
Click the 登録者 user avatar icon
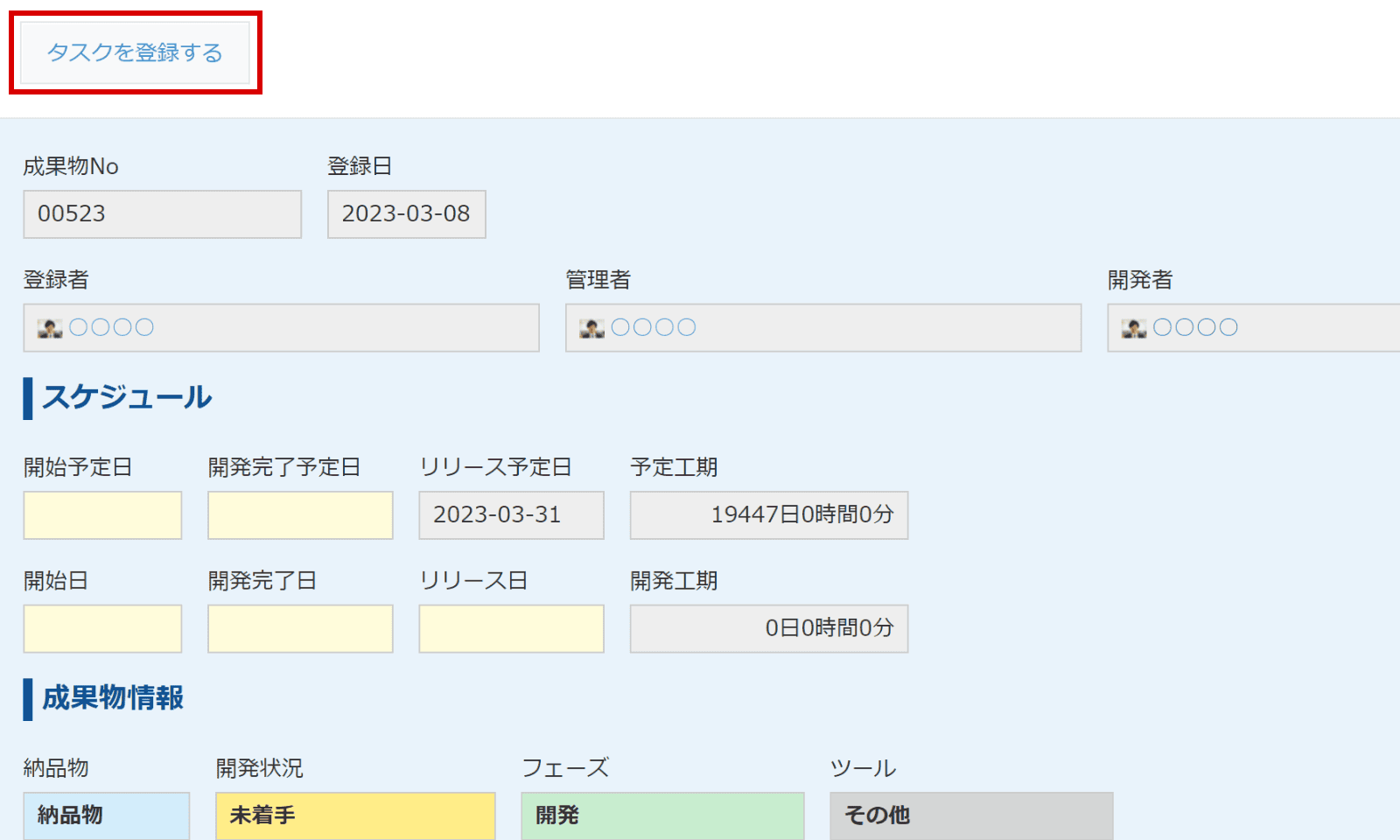click(50, 328)
